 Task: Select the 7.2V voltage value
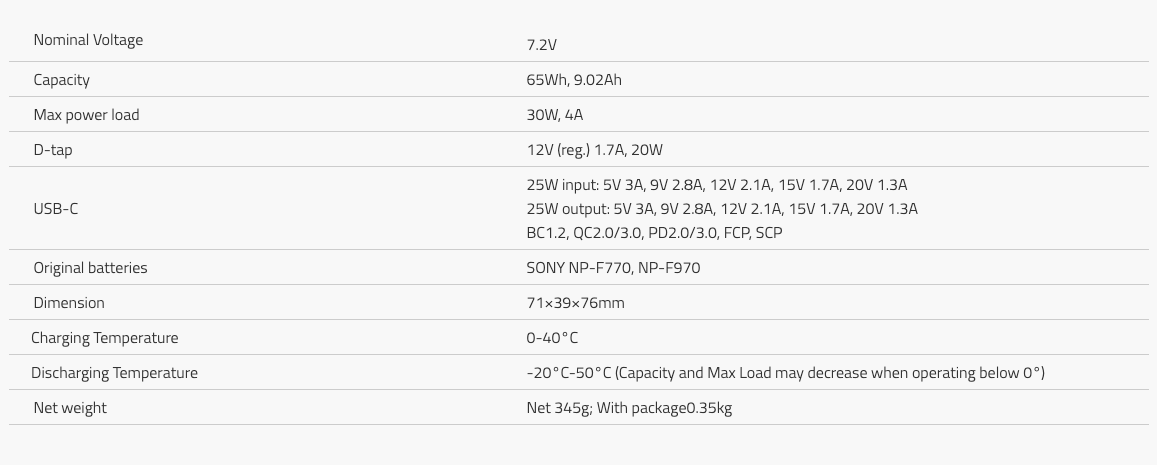542,45
